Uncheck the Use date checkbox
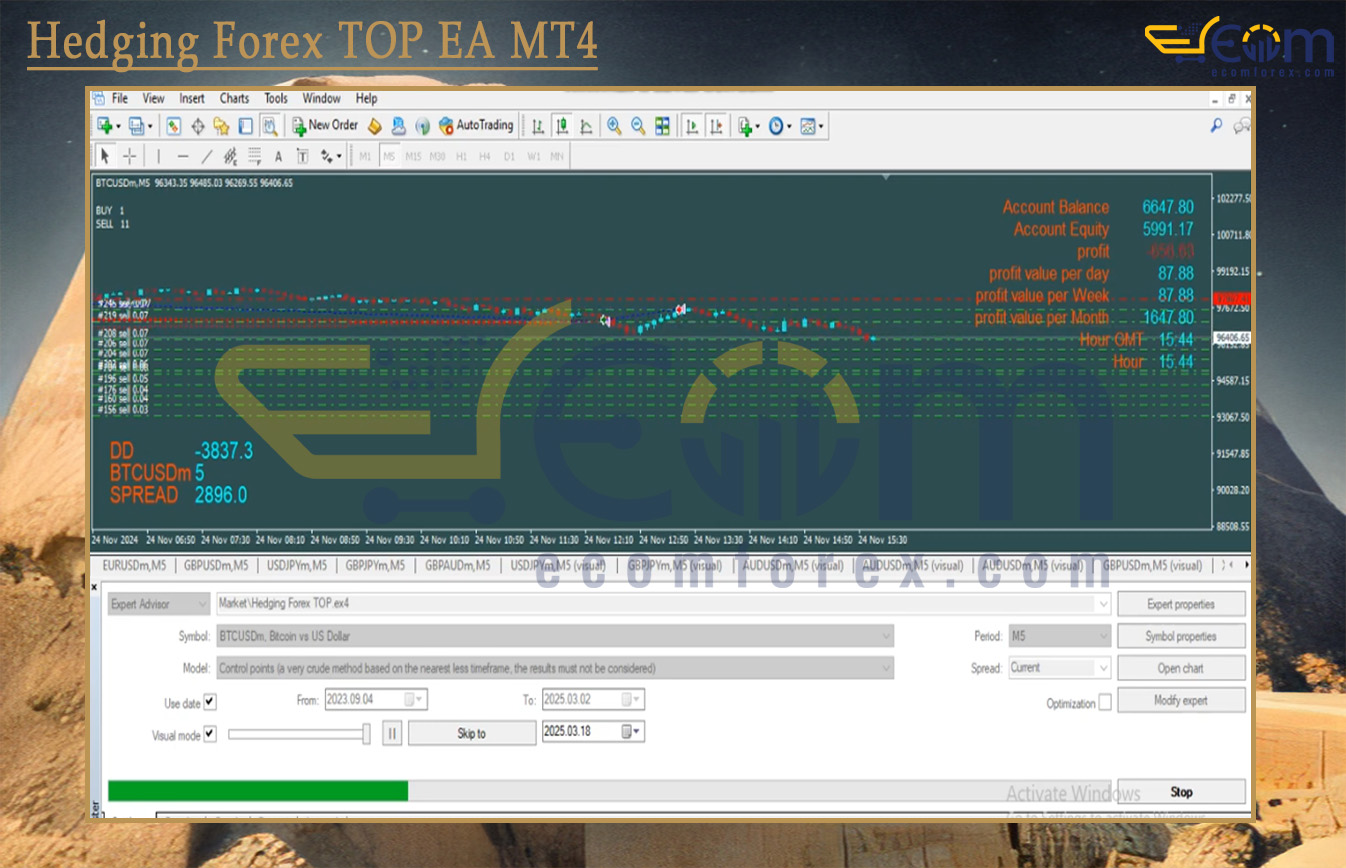The width and height of the screenshot is (1346, 868). coord(209,703)
